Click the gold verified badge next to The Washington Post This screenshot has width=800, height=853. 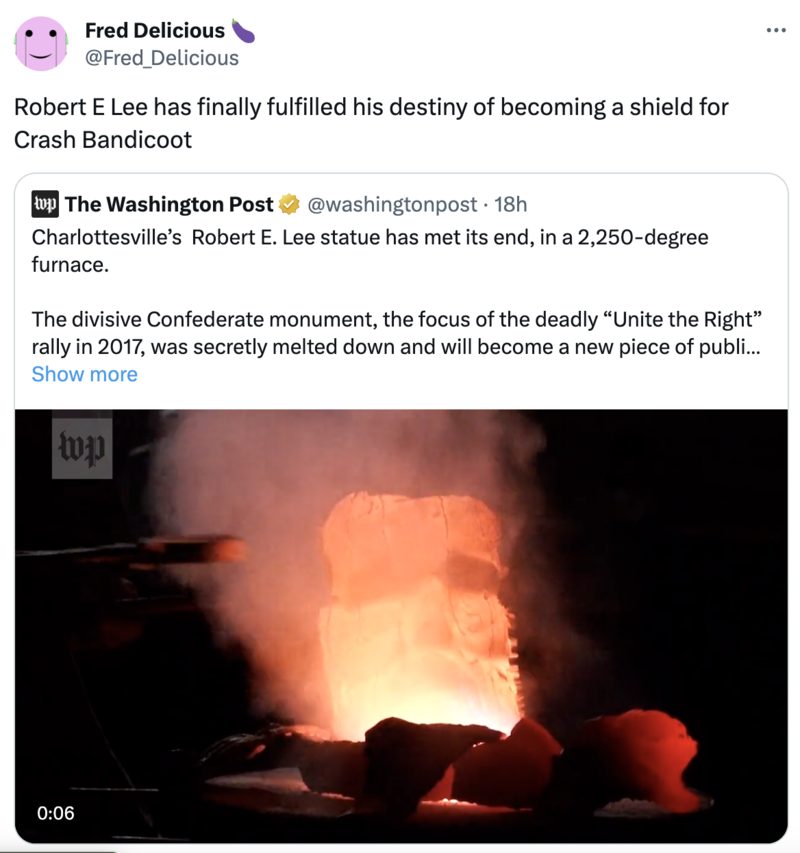click(288, 204)
